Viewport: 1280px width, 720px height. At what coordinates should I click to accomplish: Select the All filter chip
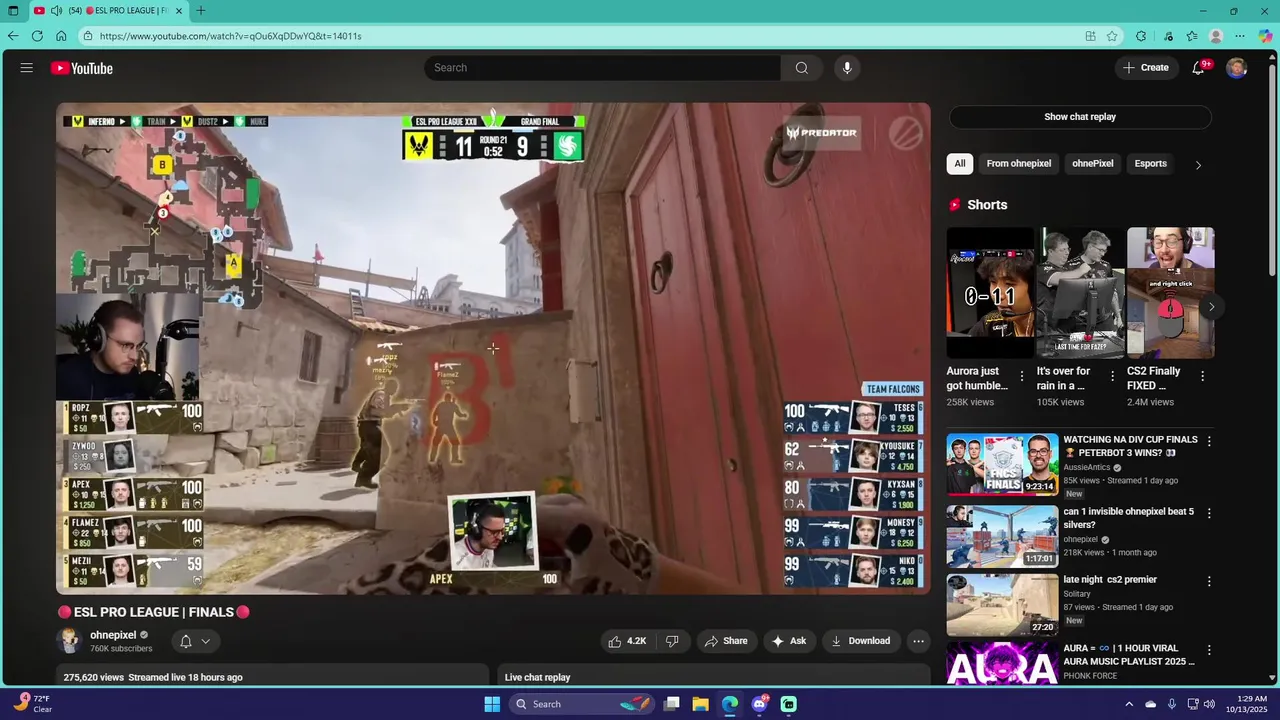point(960,164)
